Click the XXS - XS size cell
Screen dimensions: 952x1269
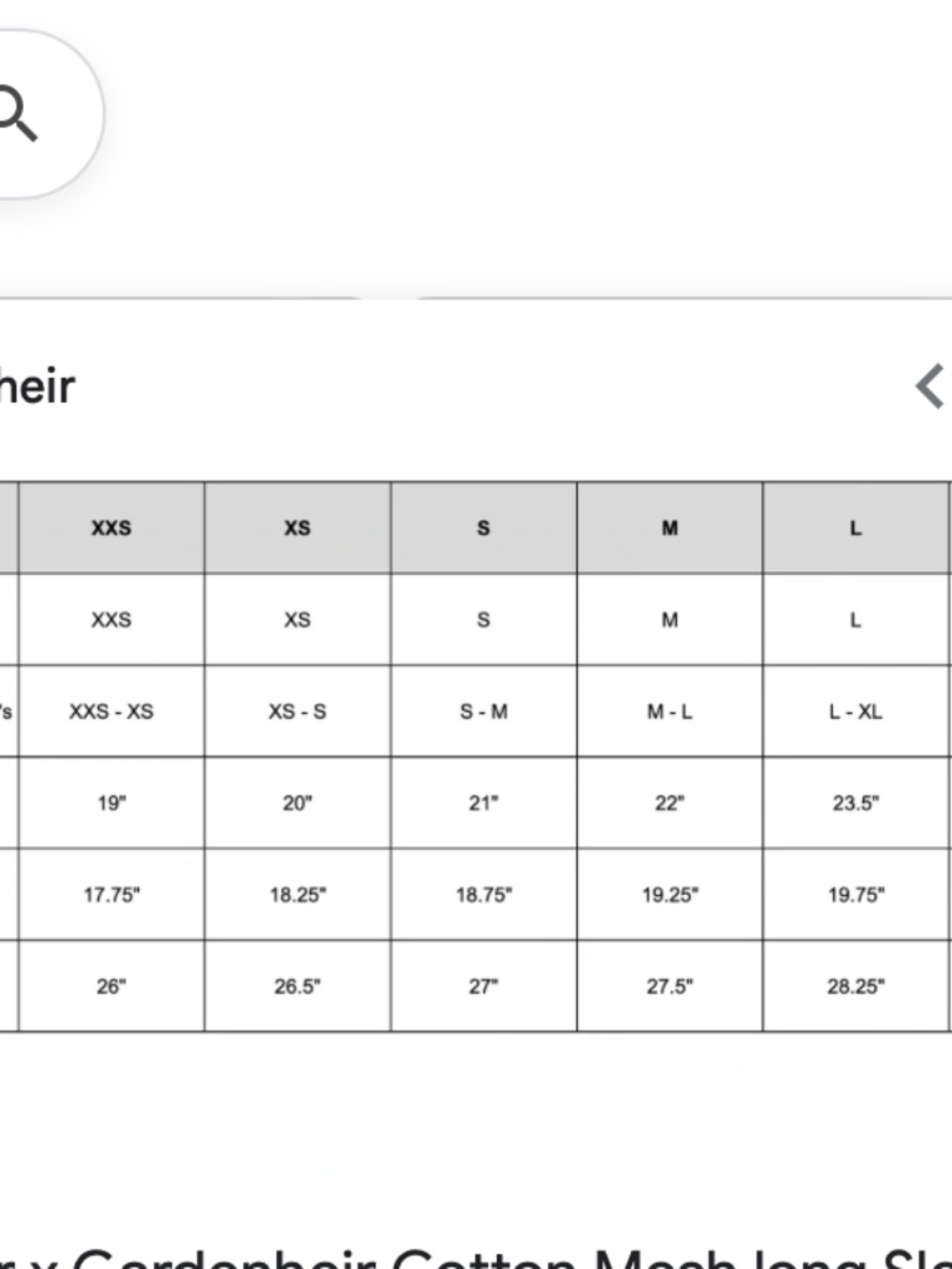coord(111,711)
